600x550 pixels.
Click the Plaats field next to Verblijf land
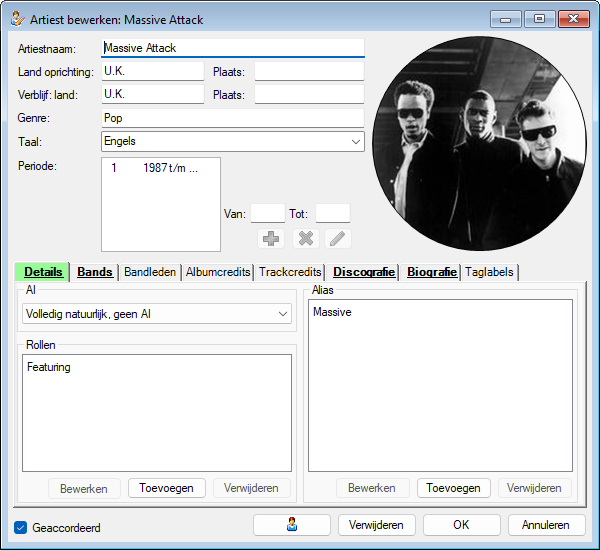(309, 94)
